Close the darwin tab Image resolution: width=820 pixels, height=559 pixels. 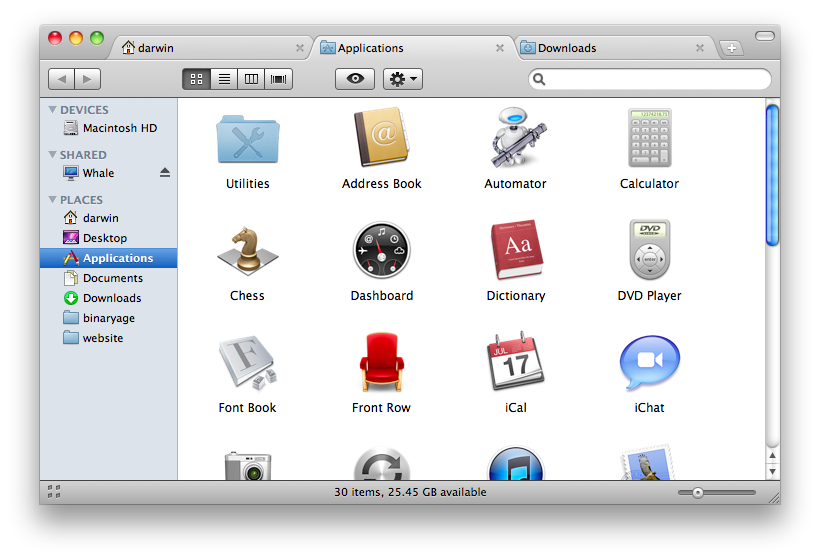300,48
